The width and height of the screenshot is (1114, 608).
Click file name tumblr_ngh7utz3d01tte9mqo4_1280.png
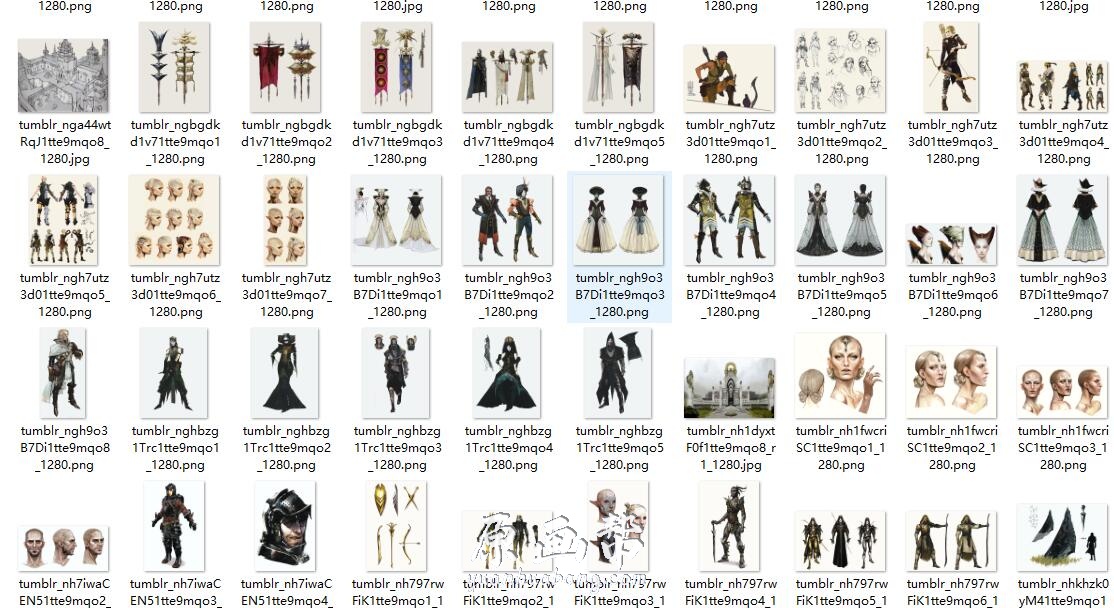(x=1063, y=142)
